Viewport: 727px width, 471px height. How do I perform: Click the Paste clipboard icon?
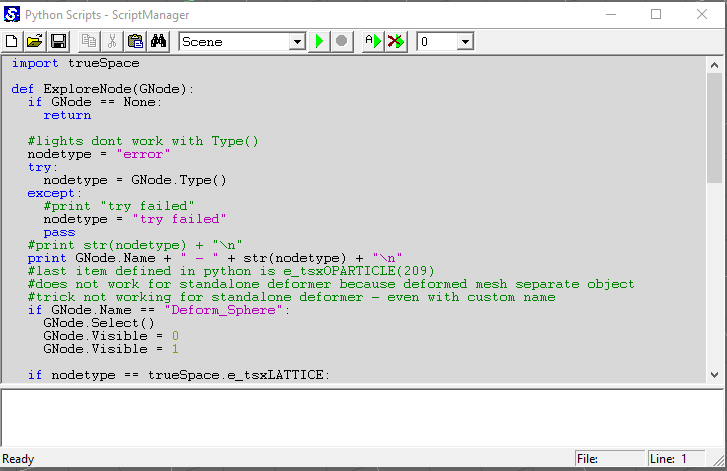coord(135,42)
